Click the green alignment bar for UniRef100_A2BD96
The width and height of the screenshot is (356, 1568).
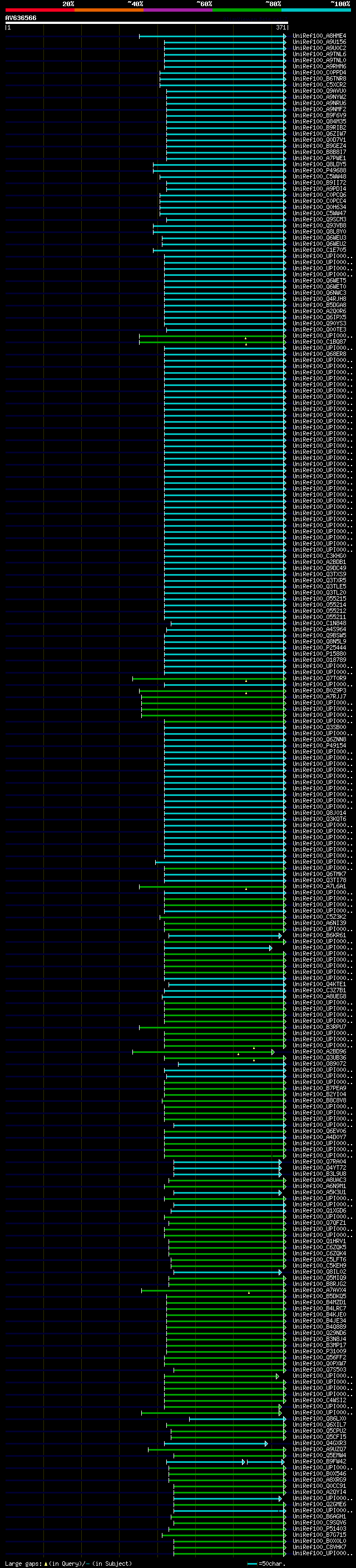tap(203, 1052)
